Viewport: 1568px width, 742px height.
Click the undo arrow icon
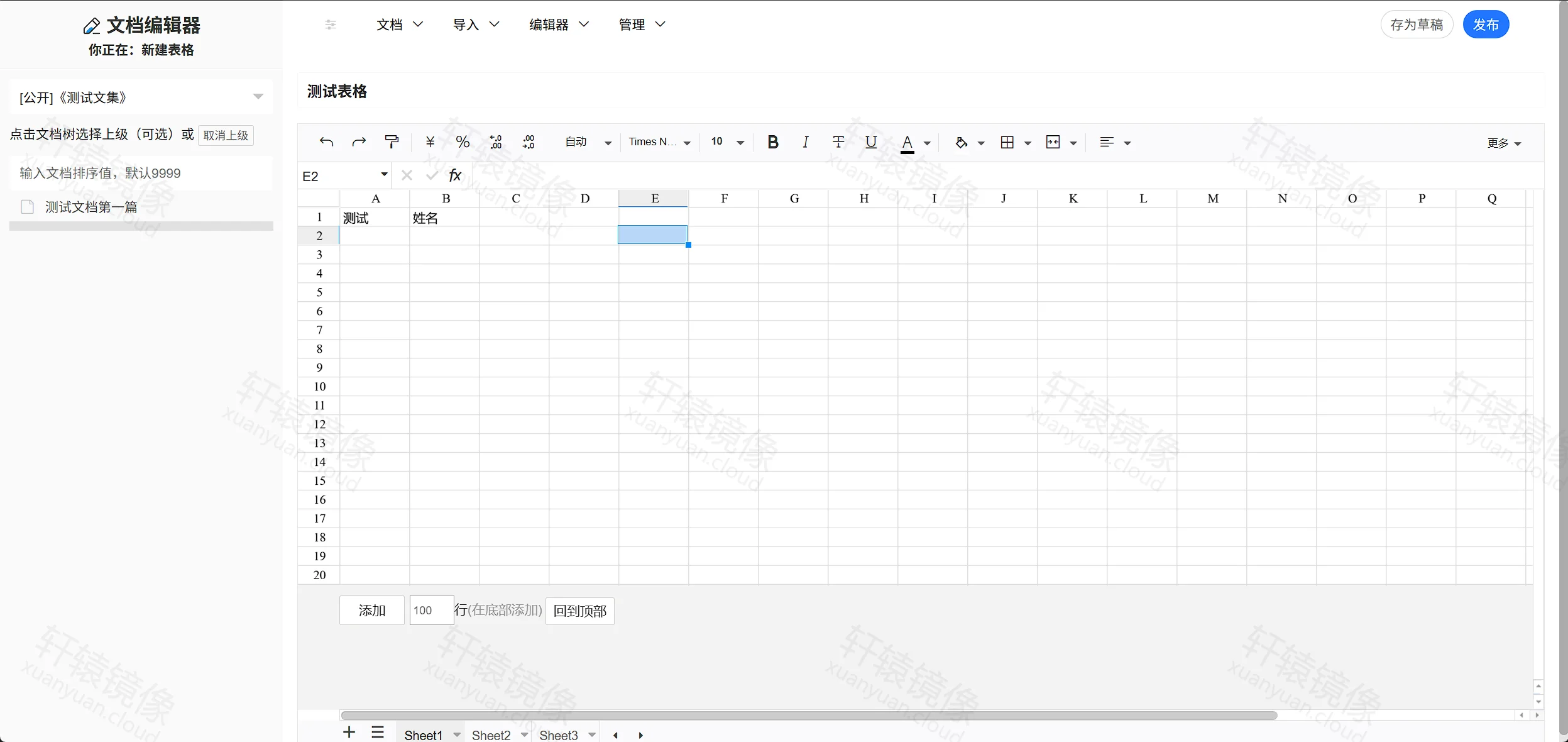click(x=326, y=142)
